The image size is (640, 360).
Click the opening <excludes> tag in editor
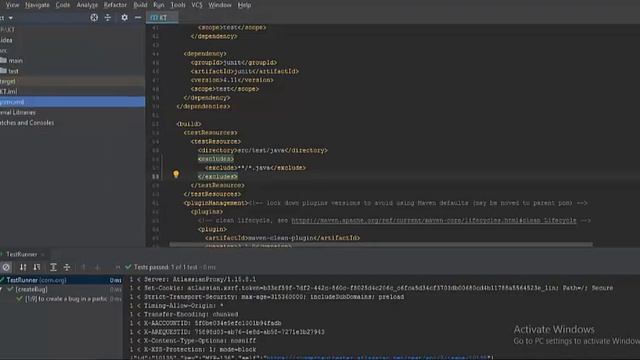(216, 159)
